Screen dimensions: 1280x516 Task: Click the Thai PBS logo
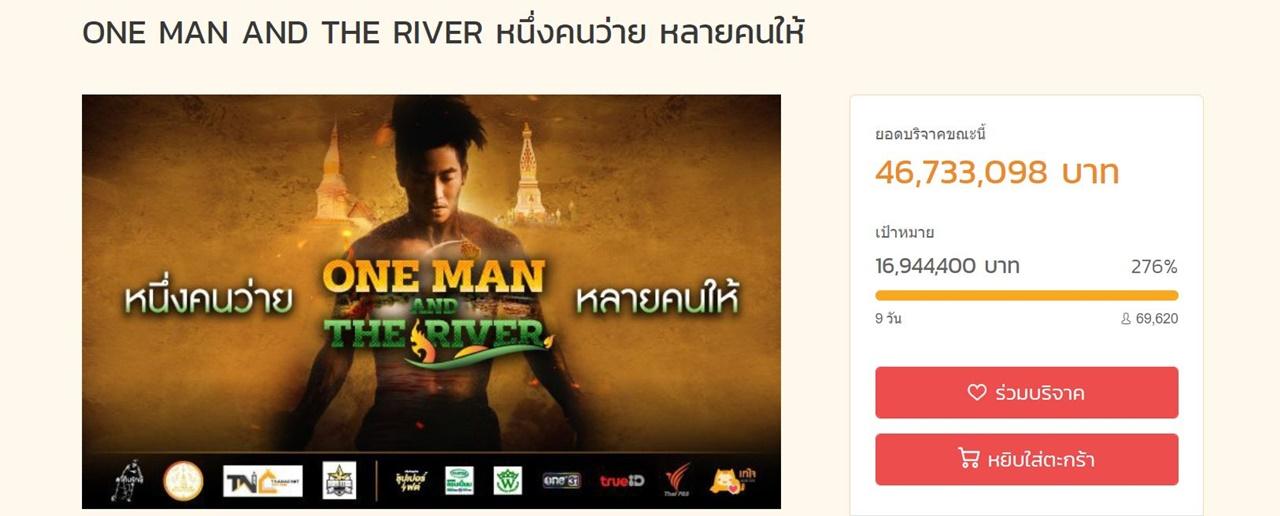678,481
